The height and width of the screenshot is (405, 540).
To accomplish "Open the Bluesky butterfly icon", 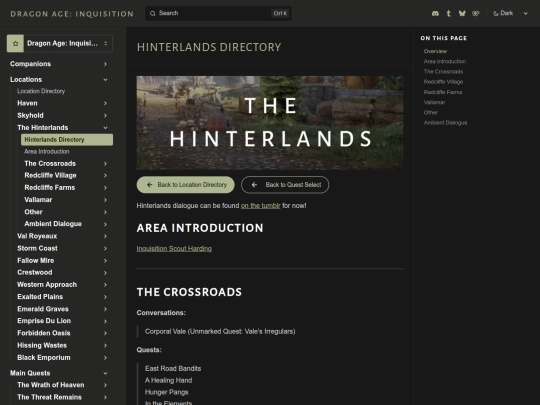I will tap(462, 13).
